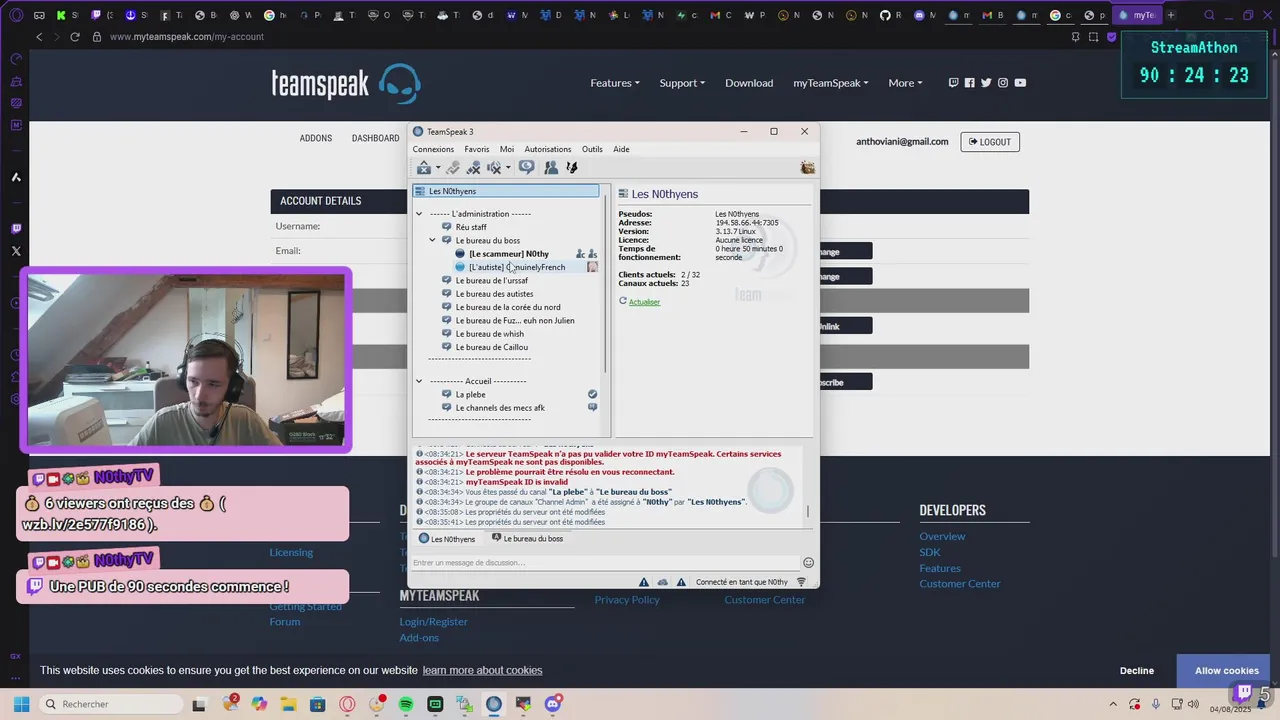1280x720 pixels.
Task: Select the Les N0thyens server row in the tree
Action: tap(506, 191)
